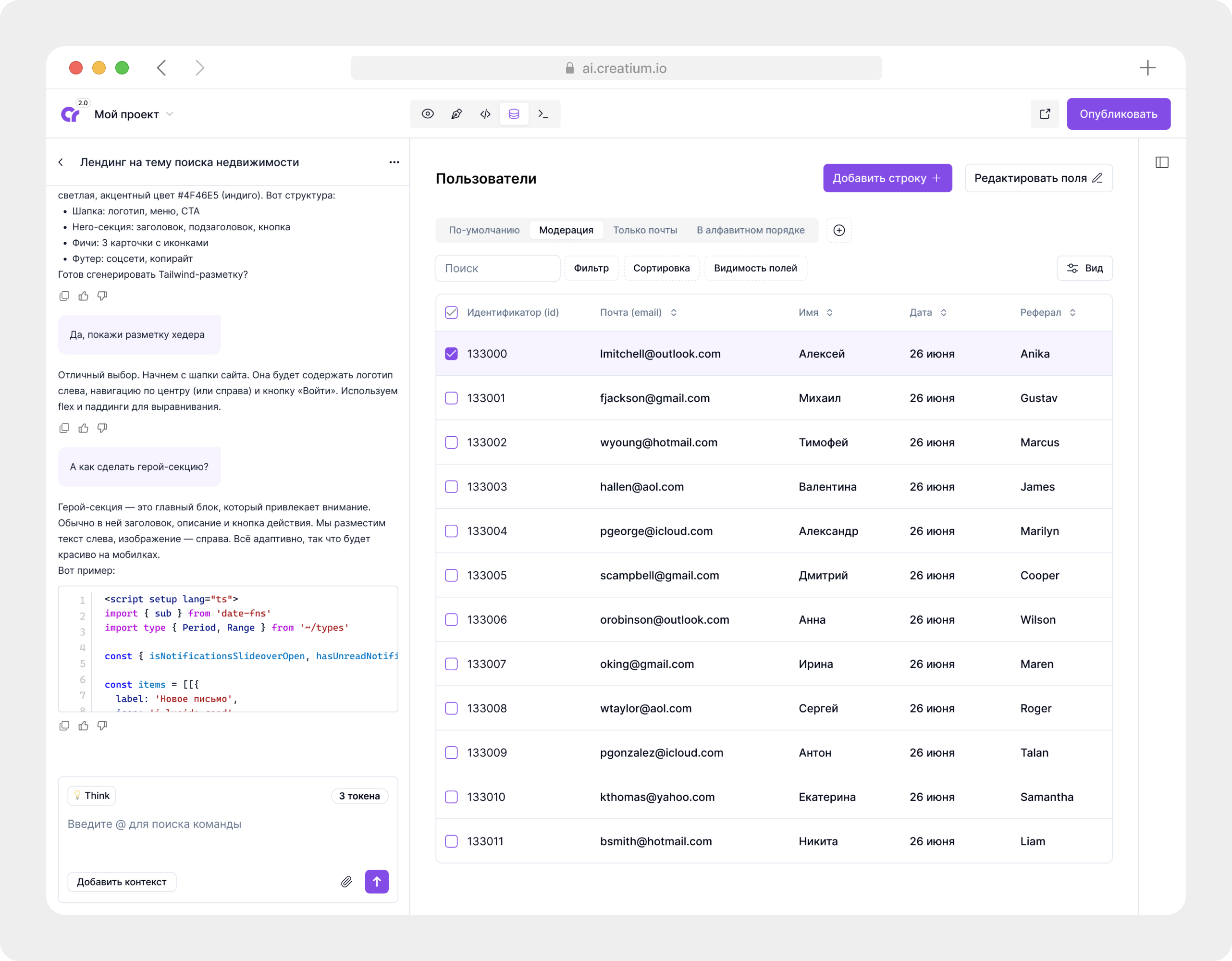Open project in new window icon
This screenshot has height=961, width=1232.
1045,114
